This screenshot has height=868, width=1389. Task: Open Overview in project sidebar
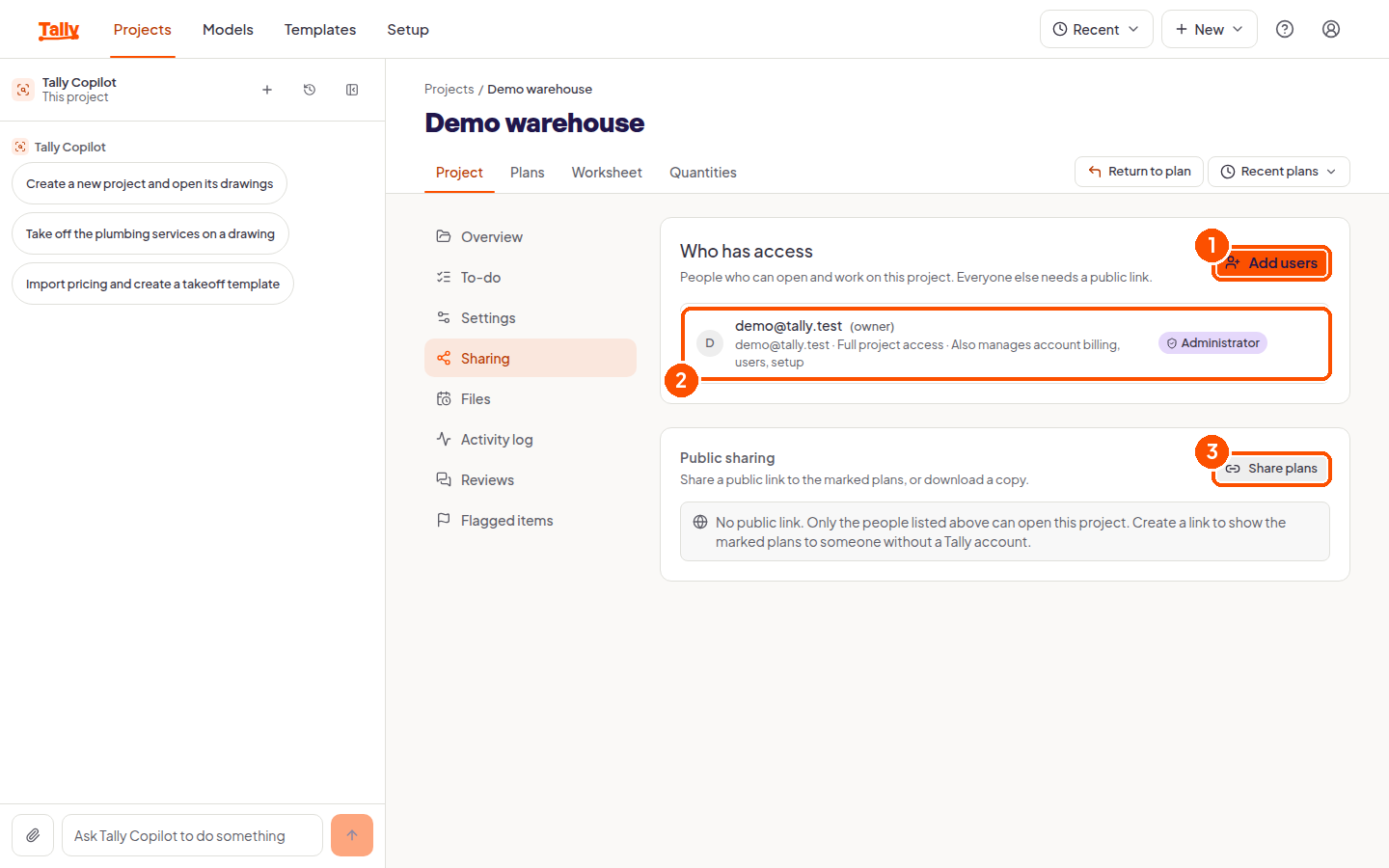click(531, 237)
